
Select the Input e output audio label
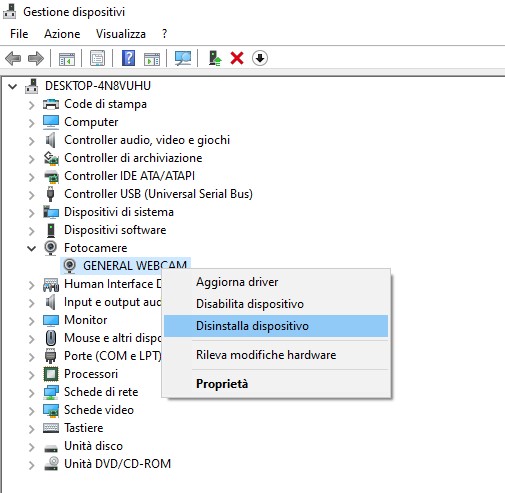(112, 302)
